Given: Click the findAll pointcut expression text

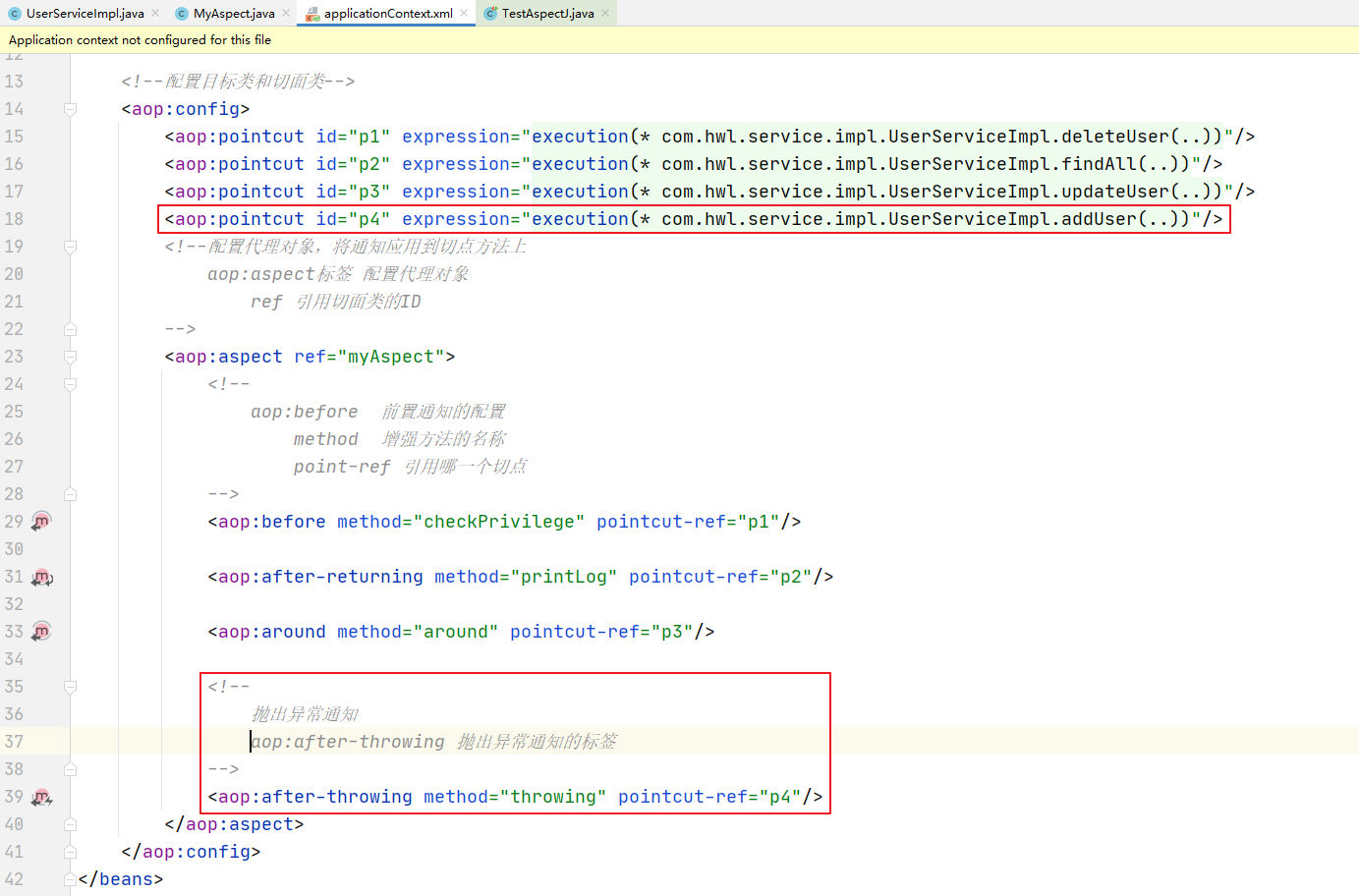Looking at the screenshot, I should pyautogui.click(x=860, y=164).
